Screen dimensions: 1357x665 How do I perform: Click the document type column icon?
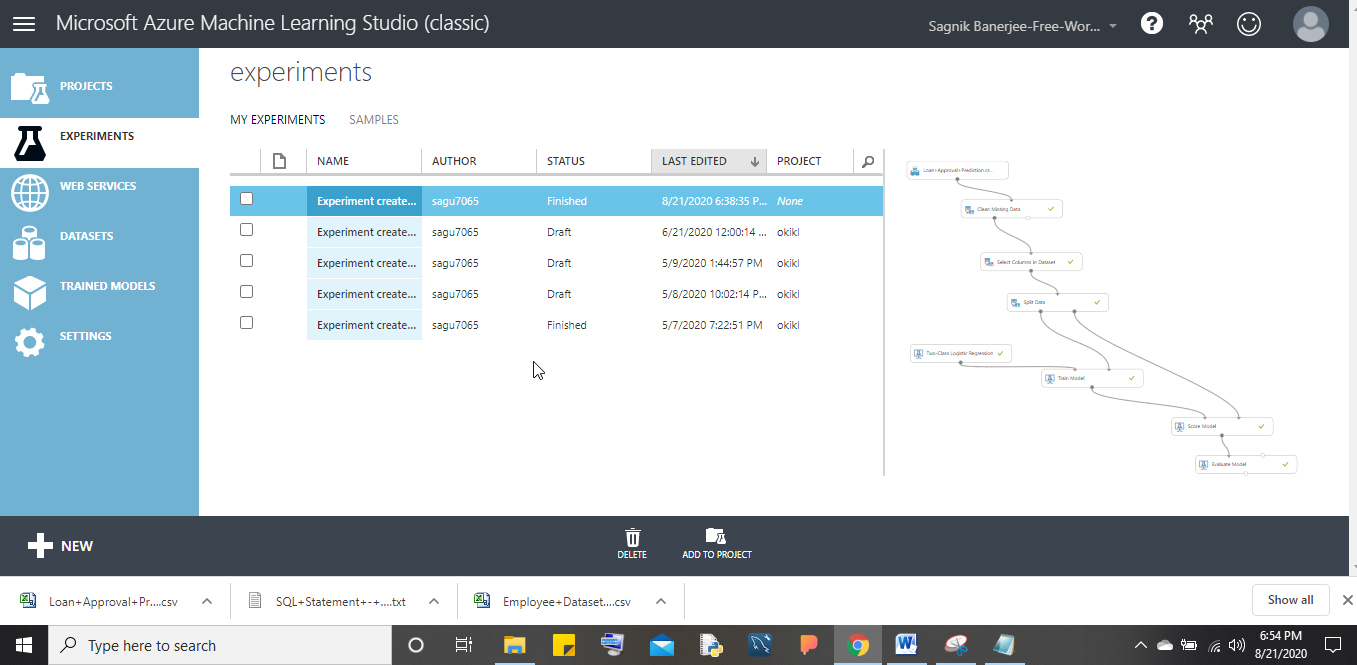coord(280,160)
